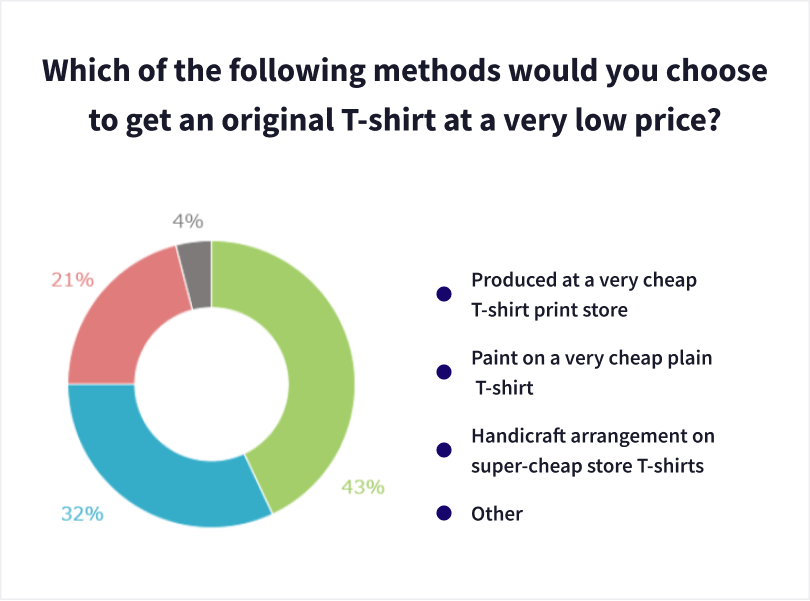Select the small gray 4% donut segment

coord(196,260)
